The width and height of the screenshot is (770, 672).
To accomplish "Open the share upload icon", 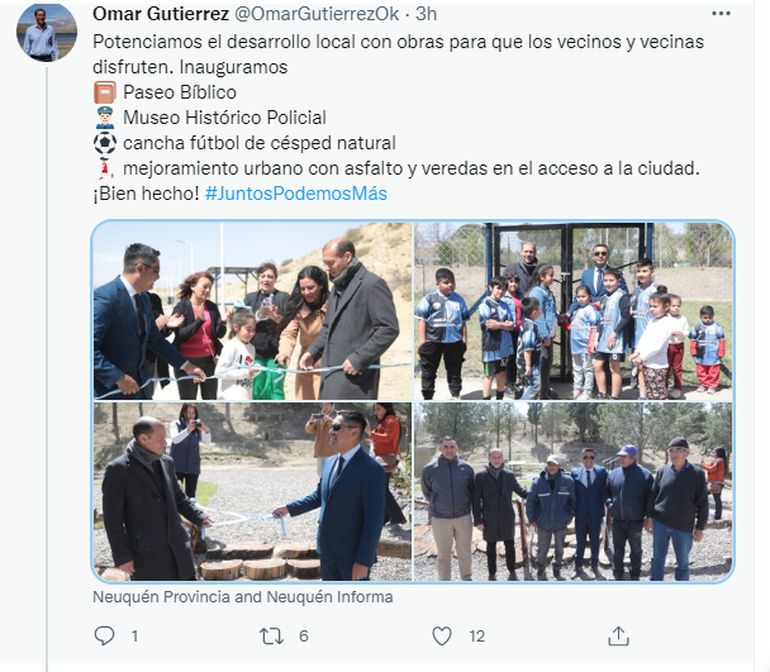I will 618,636.
